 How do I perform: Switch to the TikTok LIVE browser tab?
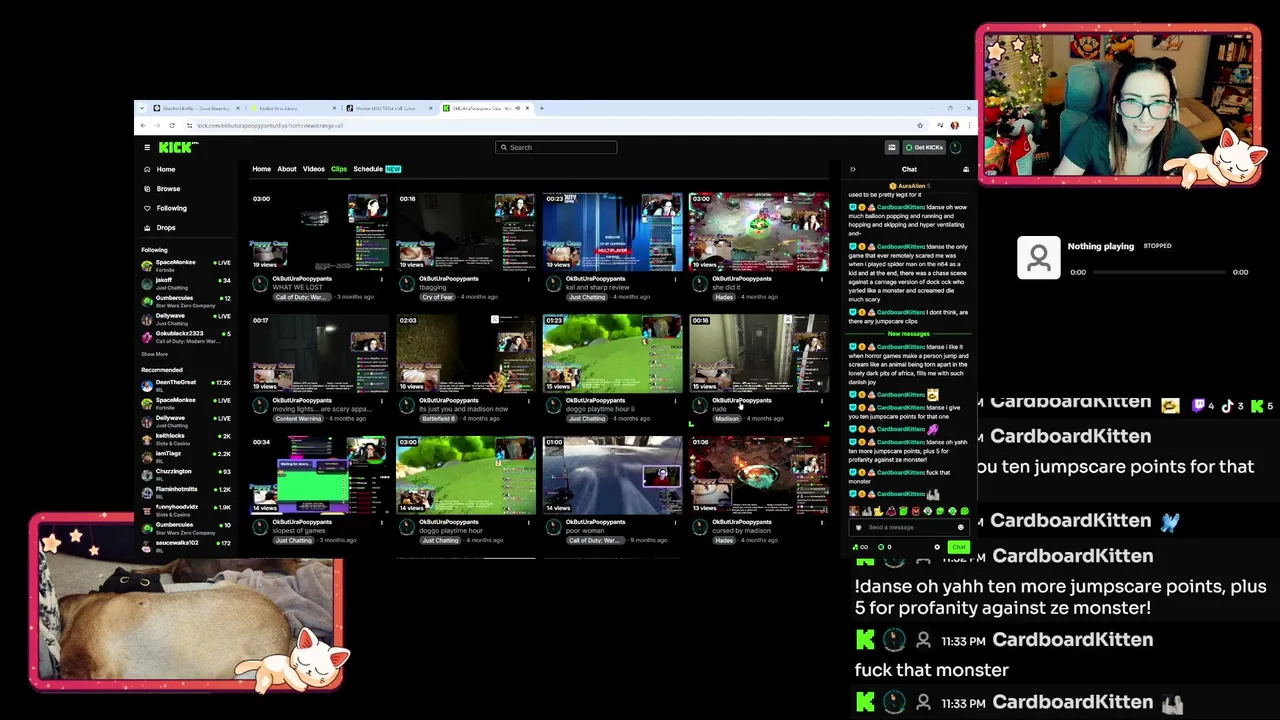point(389,108)
